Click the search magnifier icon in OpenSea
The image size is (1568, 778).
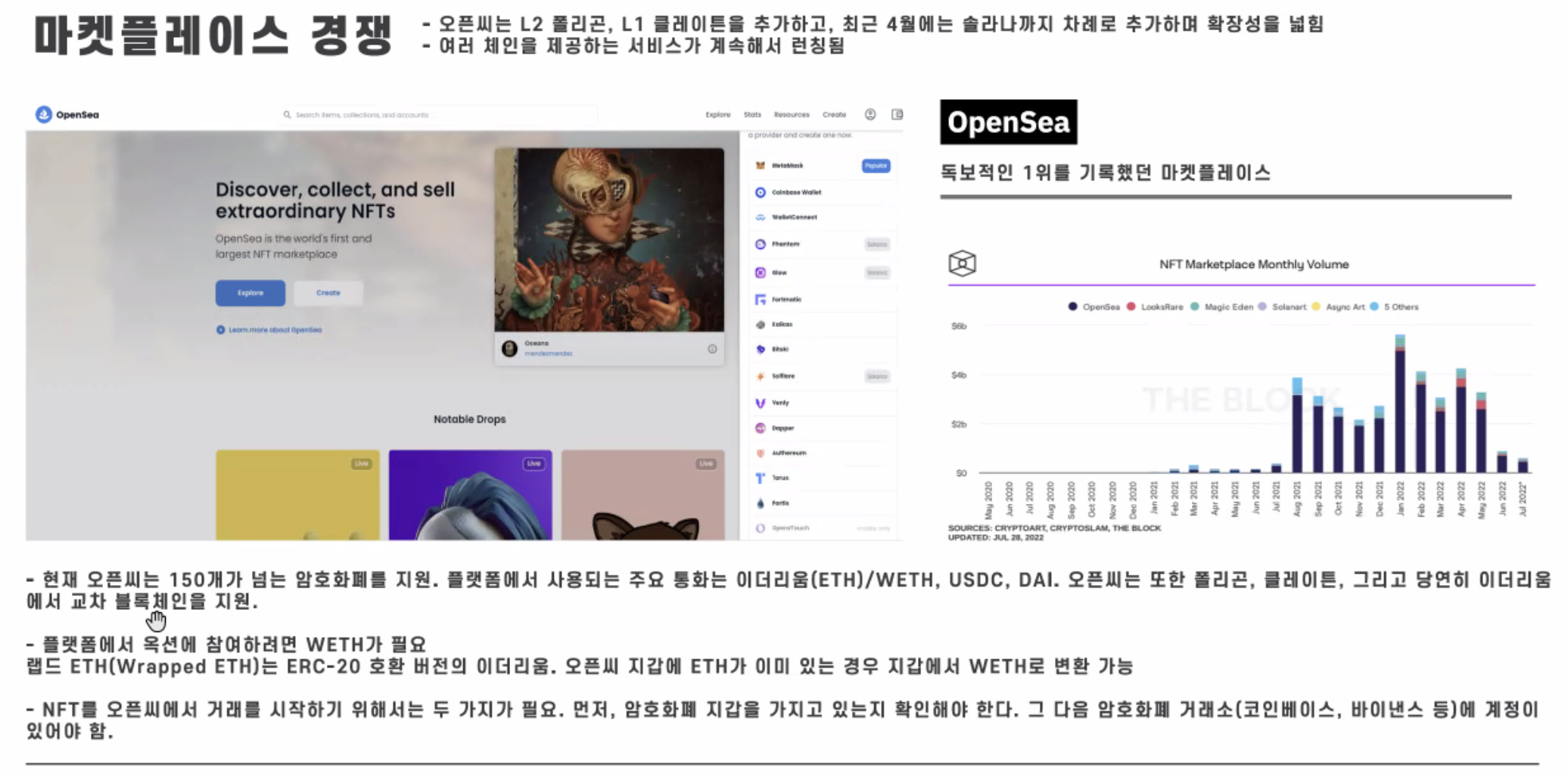287,115
